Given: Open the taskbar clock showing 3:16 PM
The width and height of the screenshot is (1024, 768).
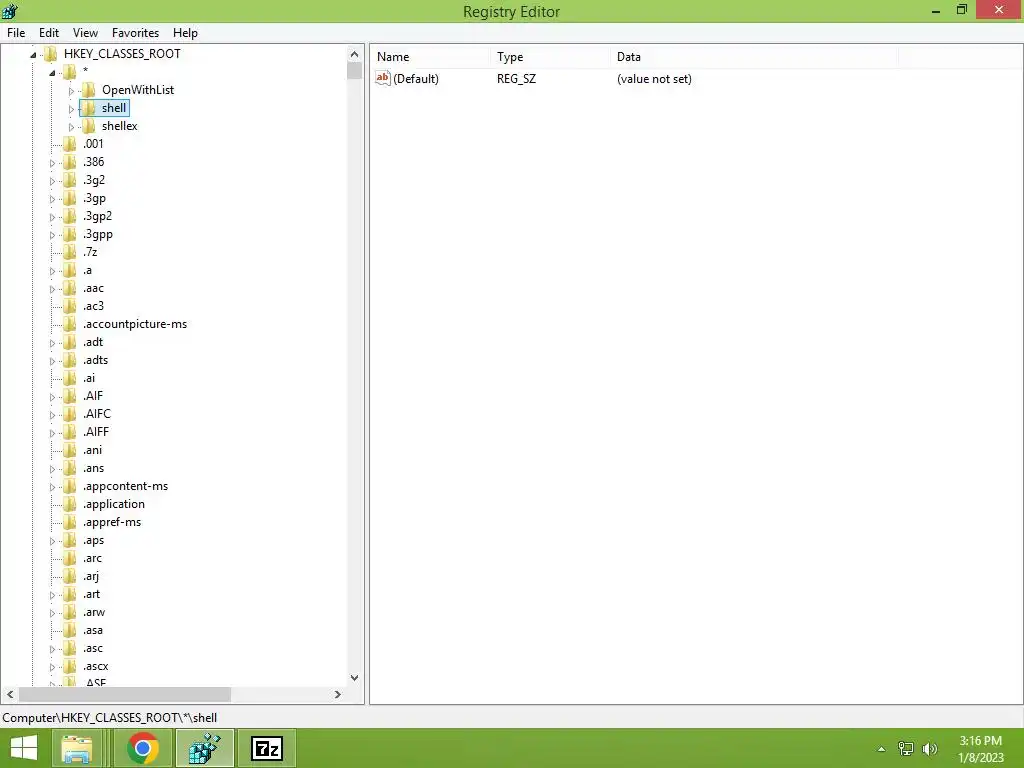Looking at the screenshot, I should click(x=980, y=749).
